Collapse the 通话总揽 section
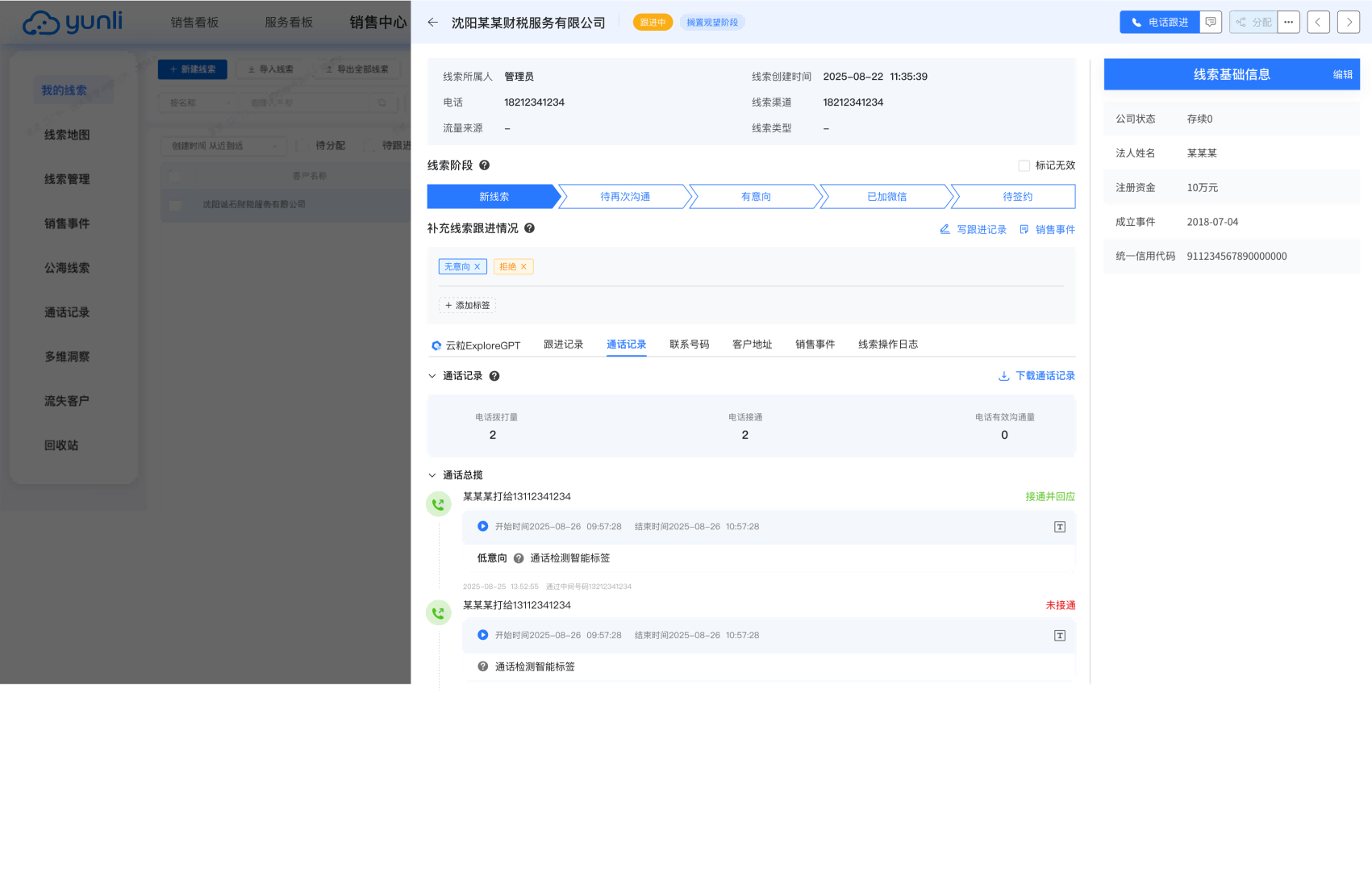Screen dimensions: 1372x877 click(x=431, y=475)
